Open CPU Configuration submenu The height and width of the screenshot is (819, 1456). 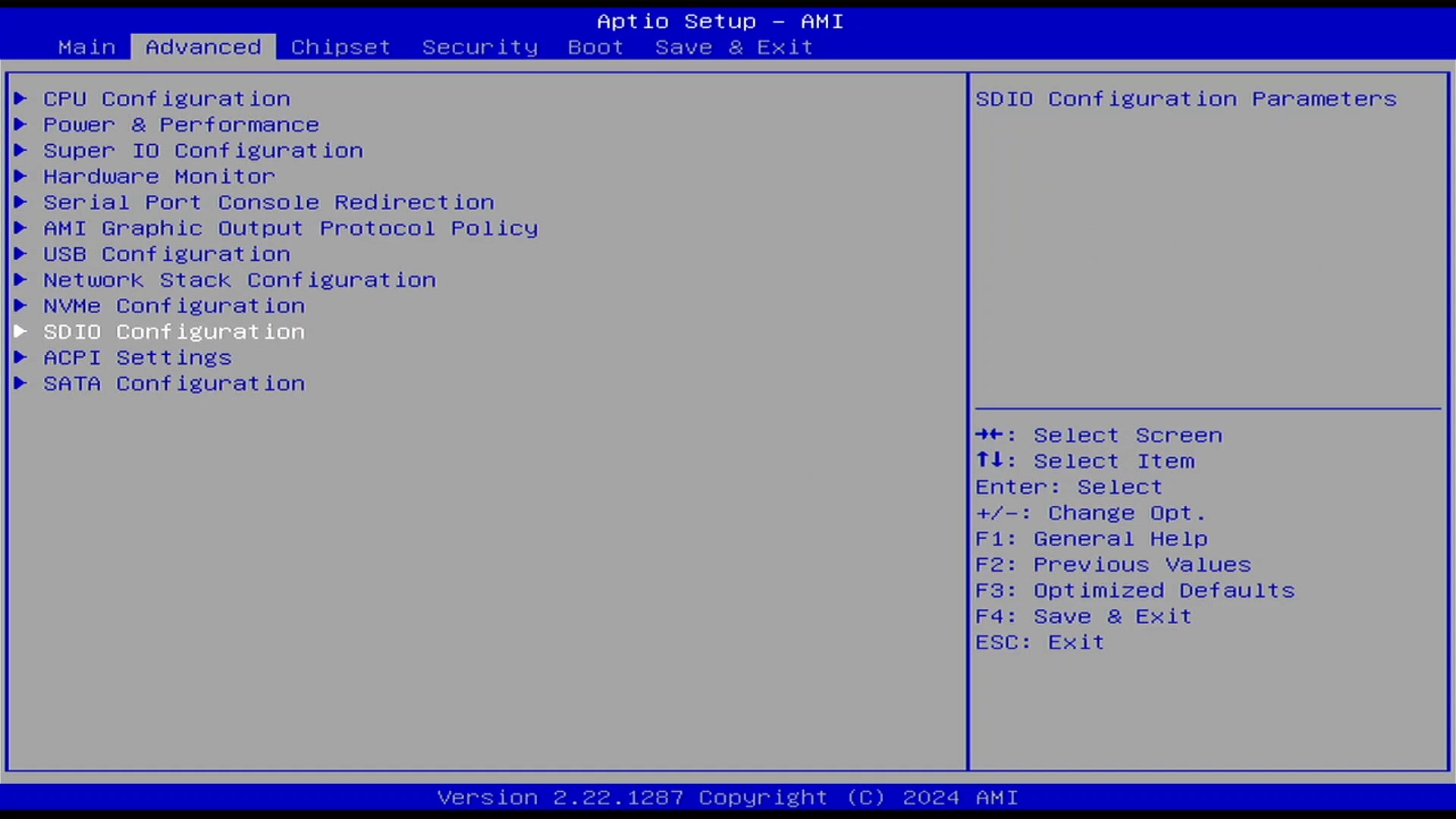coord(167,99)
